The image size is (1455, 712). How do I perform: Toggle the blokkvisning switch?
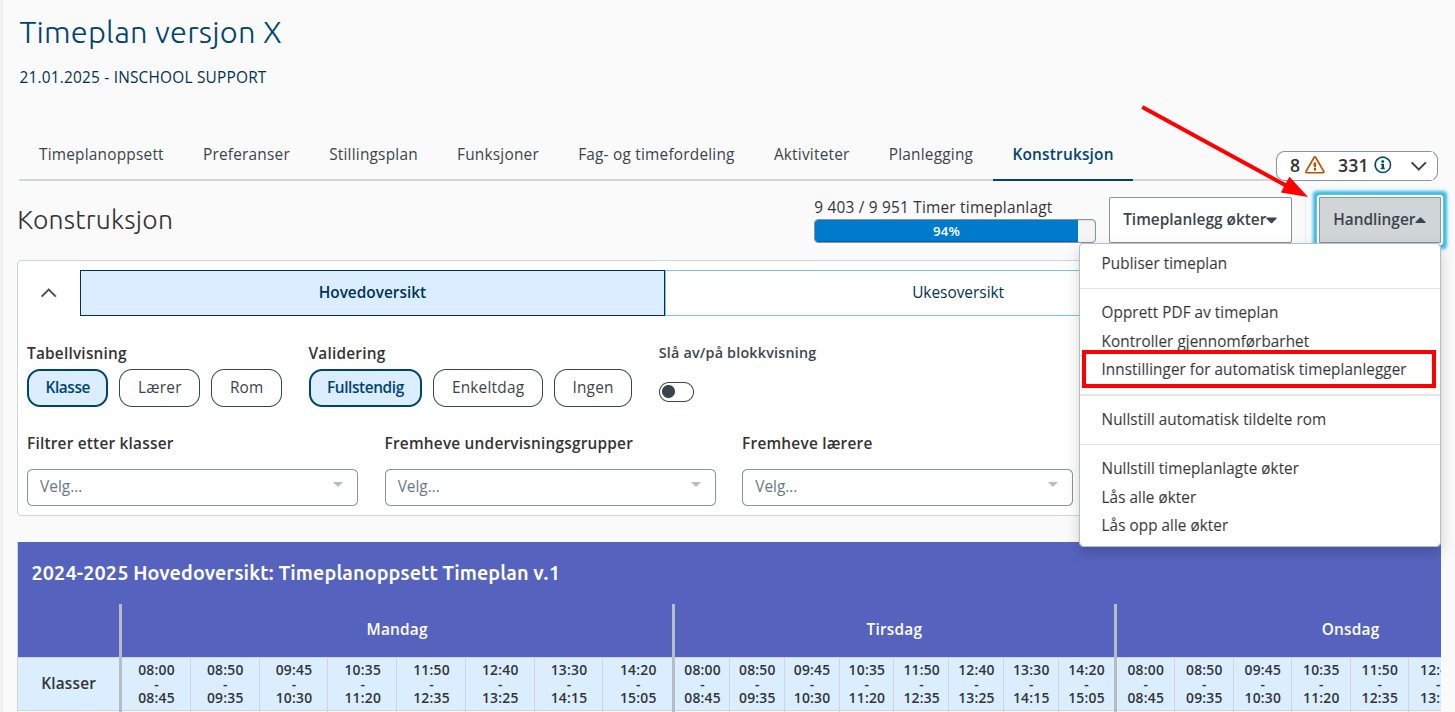pyautogui.click(x=676, y=392)
